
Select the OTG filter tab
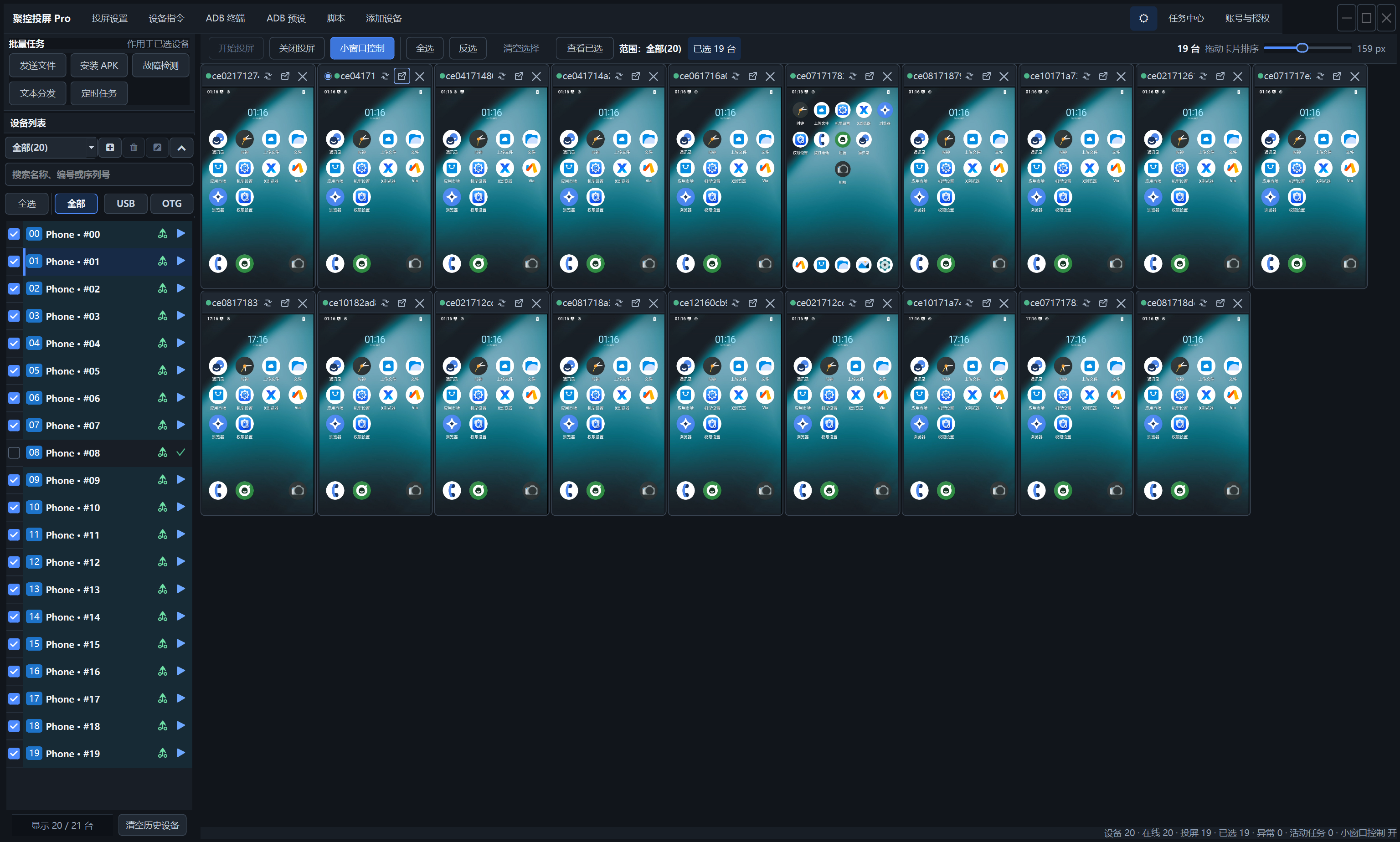point(172,203)
